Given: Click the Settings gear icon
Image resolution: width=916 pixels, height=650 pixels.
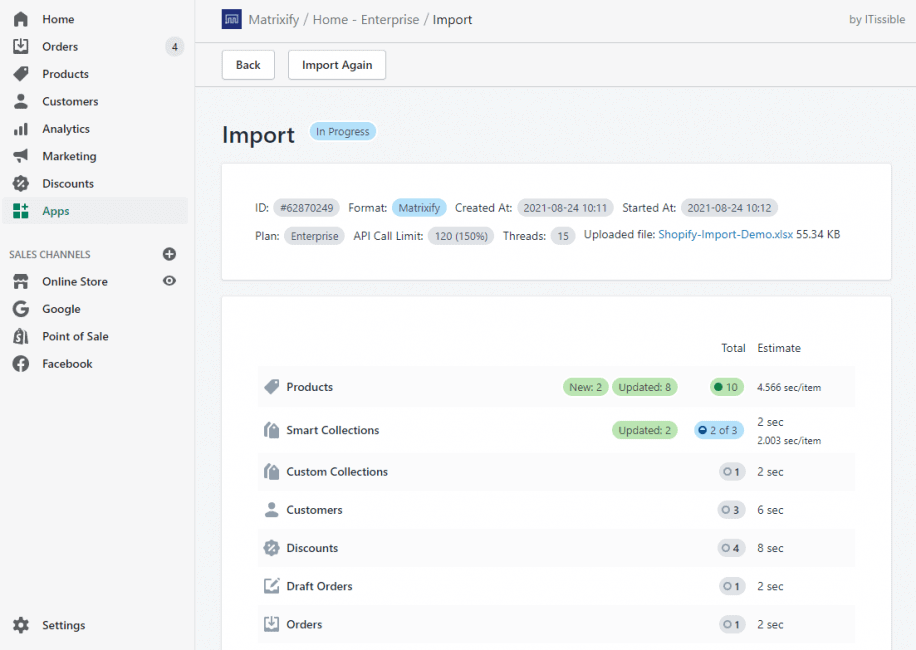Looking at the screenshot, I should click(x=20, y=625).
